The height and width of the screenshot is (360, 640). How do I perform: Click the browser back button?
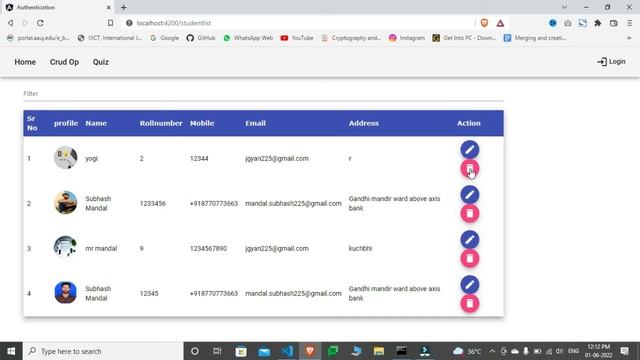[11, 23]
